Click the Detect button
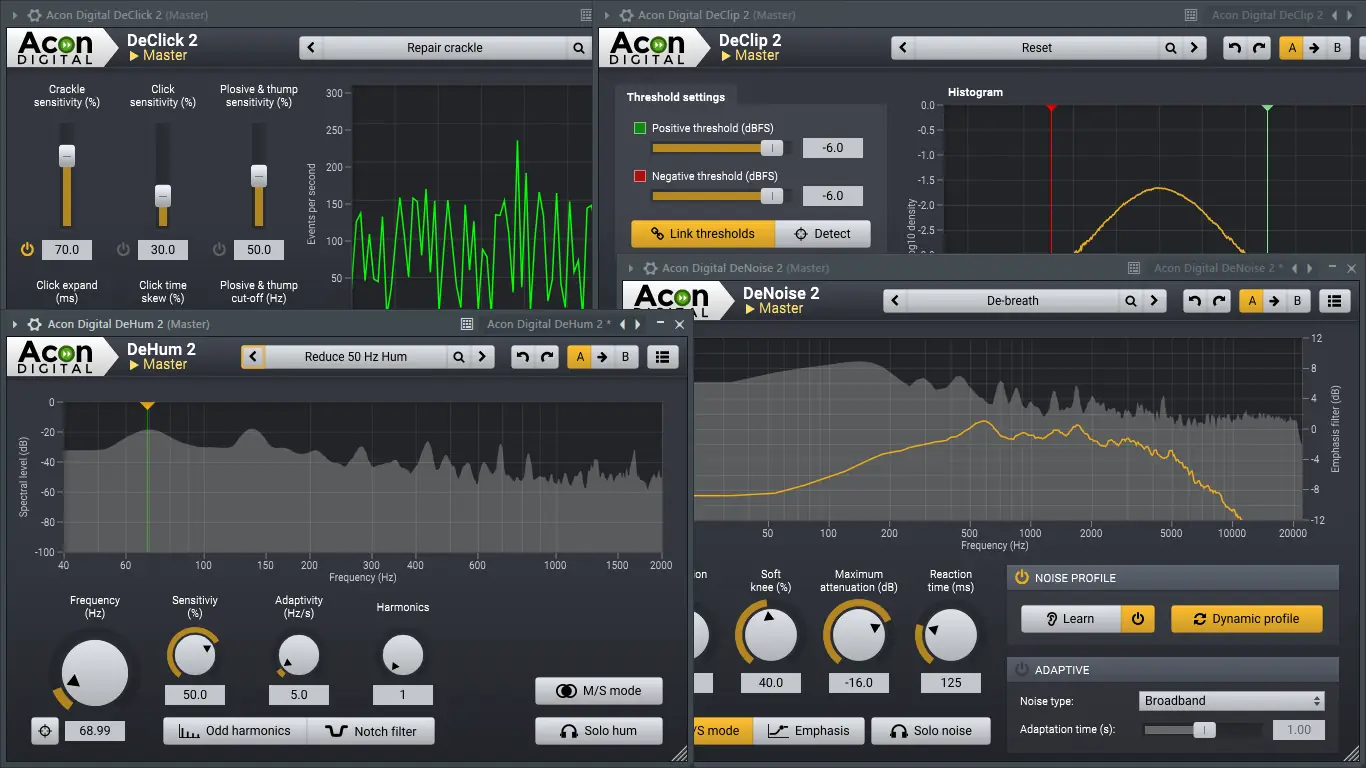The width and height of the screenshot is (1366, 768). coord(823,234)
